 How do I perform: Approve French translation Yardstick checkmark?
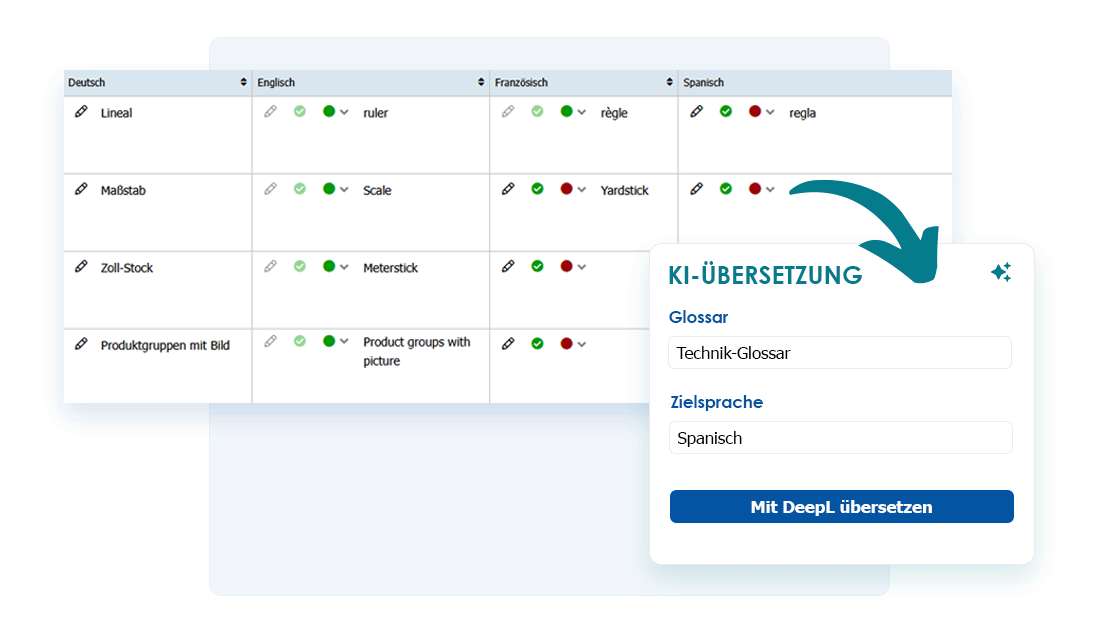(537, 189)
